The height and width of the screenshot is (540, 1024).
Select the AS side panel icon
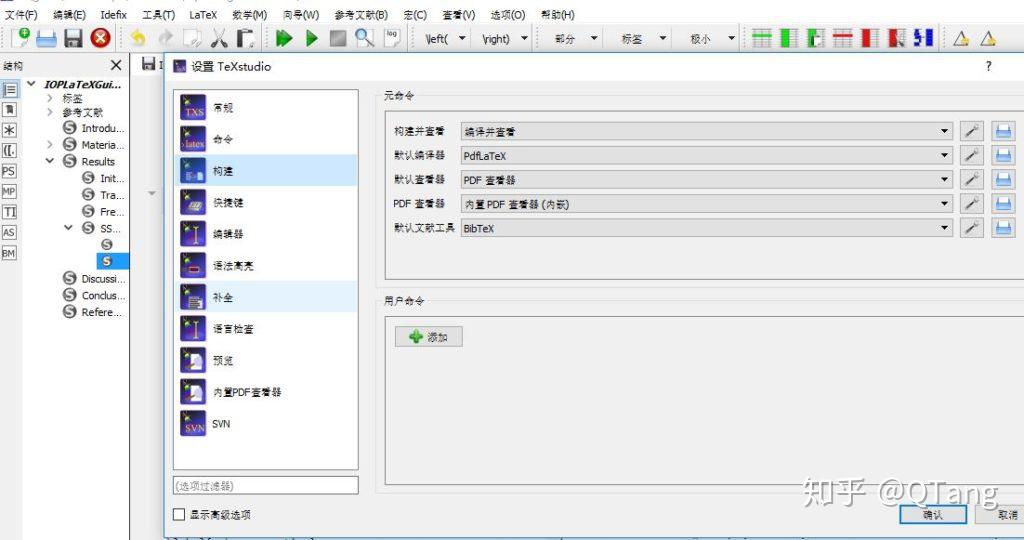pos(9,232)
